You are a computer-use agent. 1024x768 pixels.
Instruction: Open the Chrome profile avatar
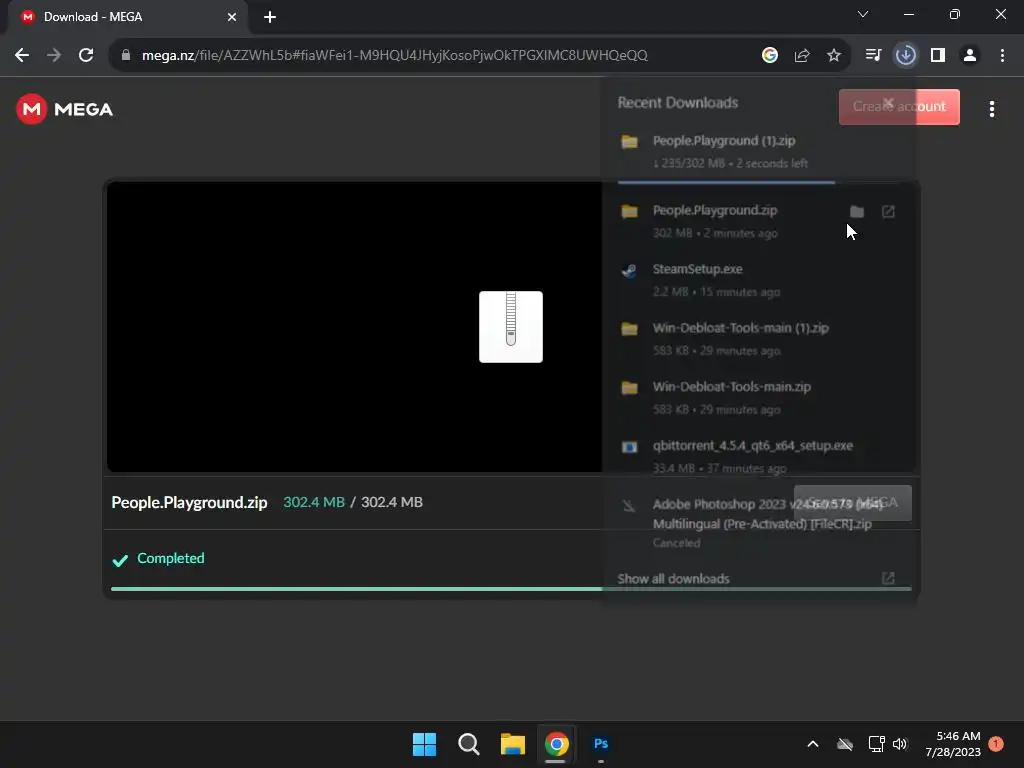point(970,56)
